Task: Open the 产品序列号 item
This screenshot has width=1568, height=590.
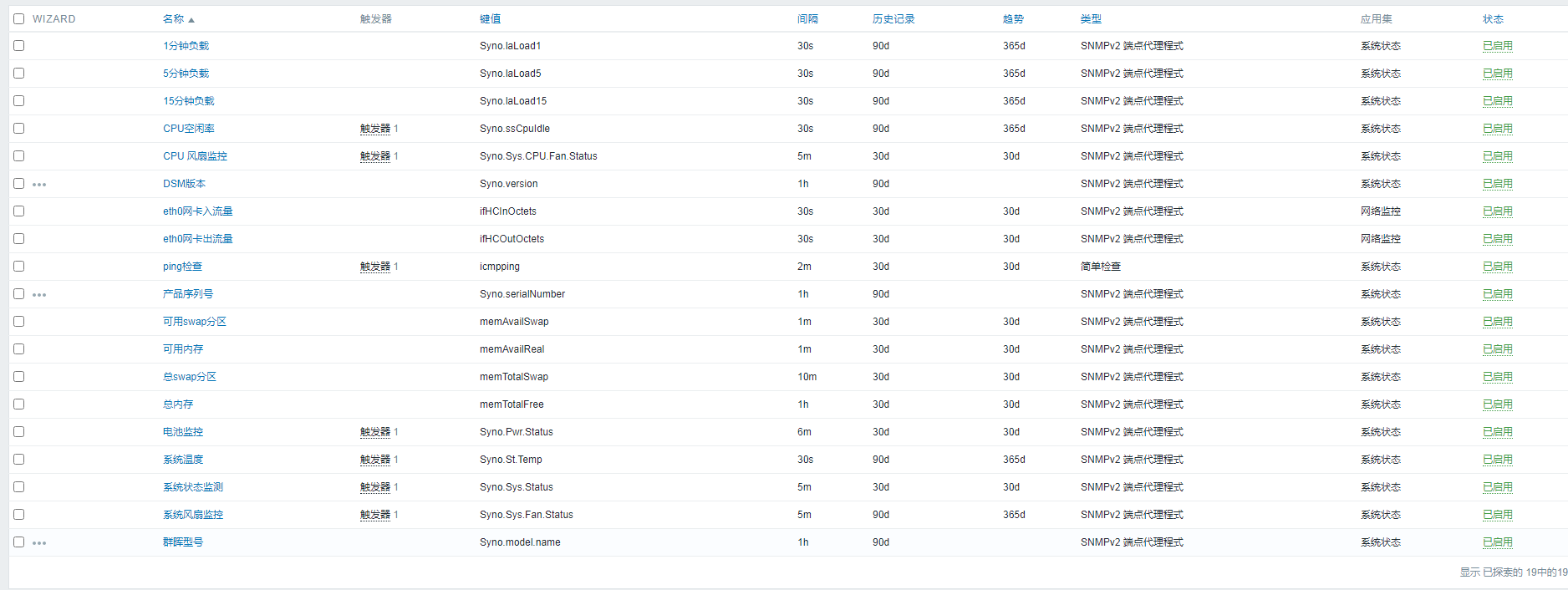Action: click(187, 294)
